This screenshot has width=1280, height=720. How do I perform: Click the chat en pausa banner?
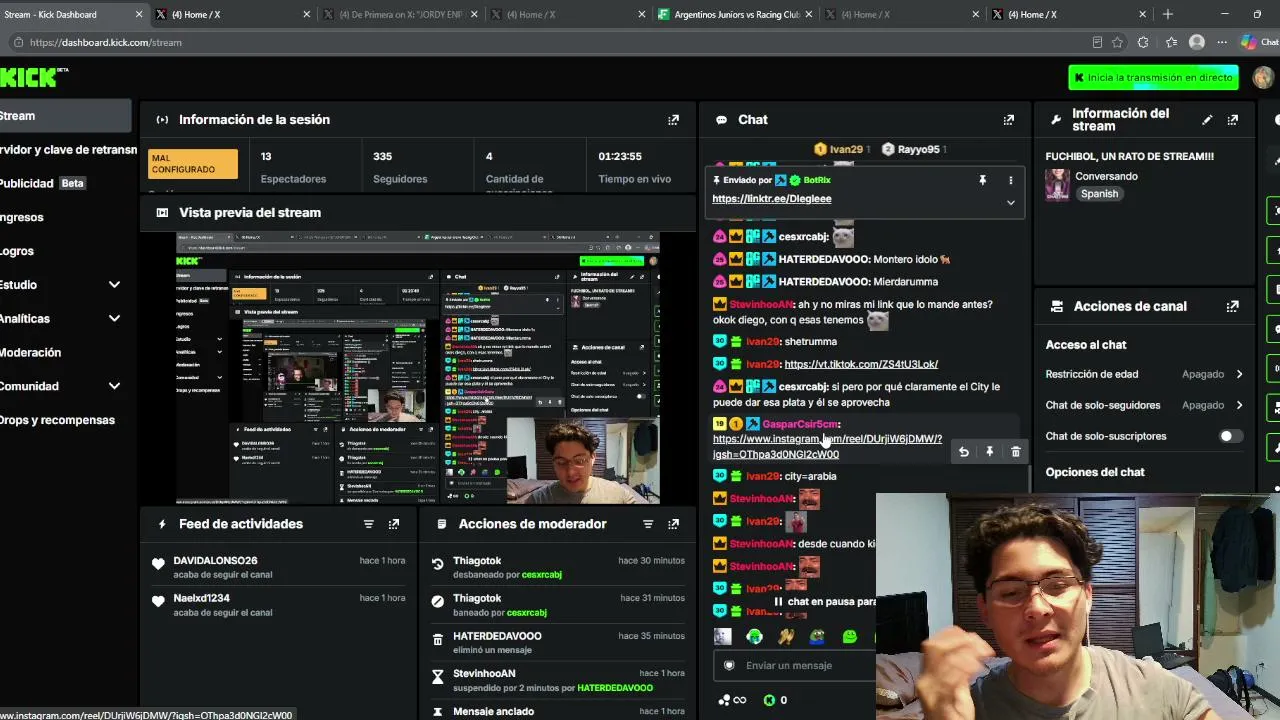point(825,602)
